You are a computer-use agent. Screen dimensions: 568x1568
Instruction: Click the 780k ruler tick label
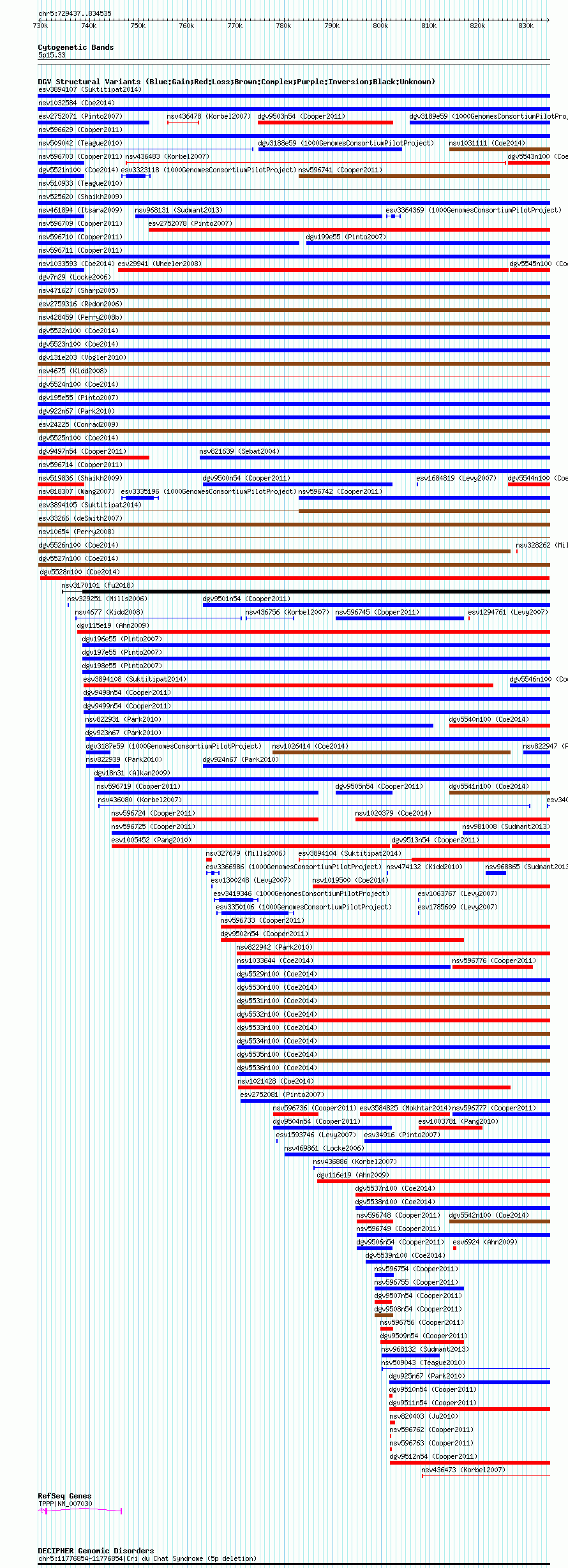coord(283,26)
